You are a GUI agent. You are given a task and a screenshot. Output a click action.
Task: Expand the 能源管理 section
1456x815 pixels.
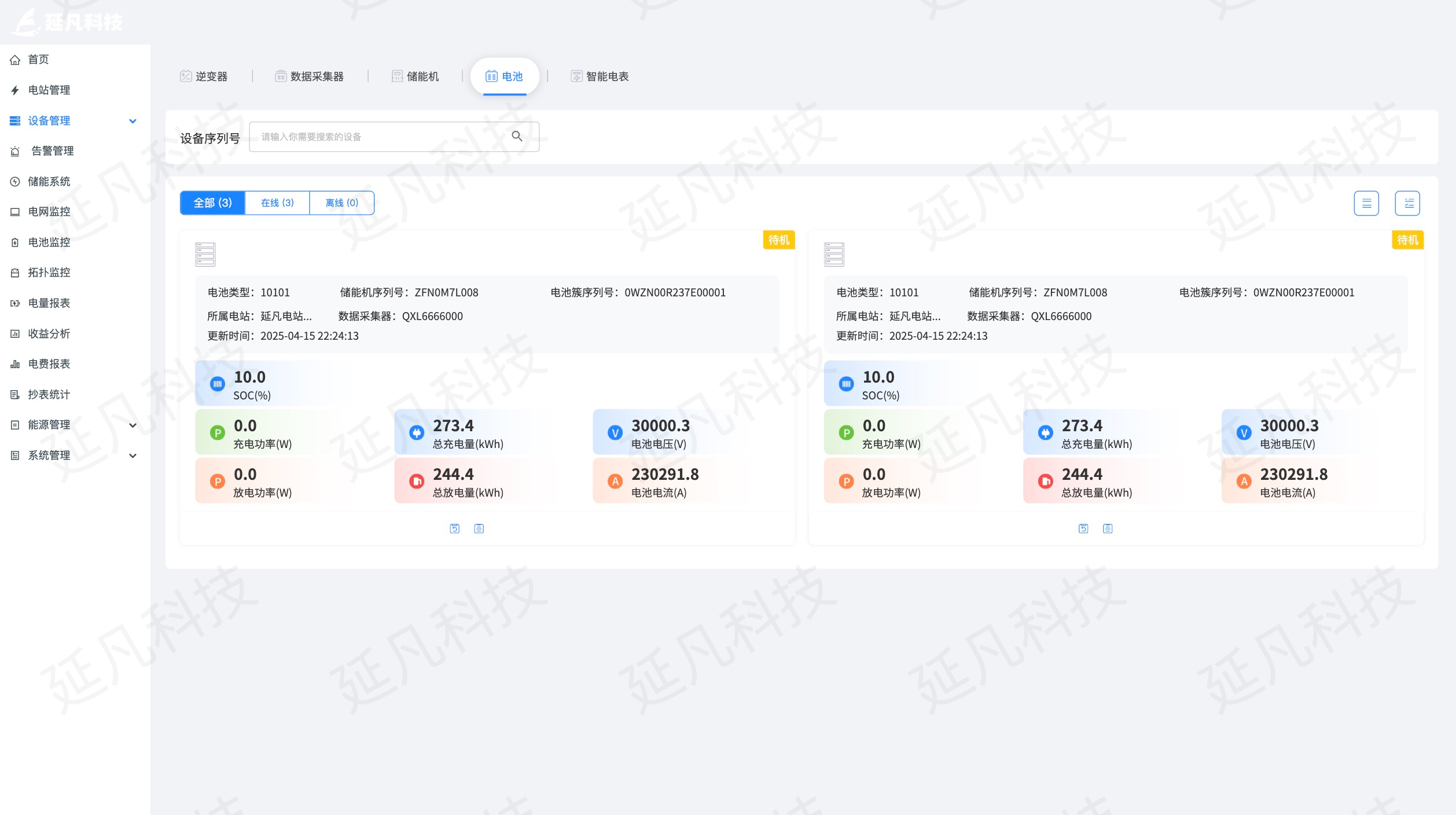(133, 424)
